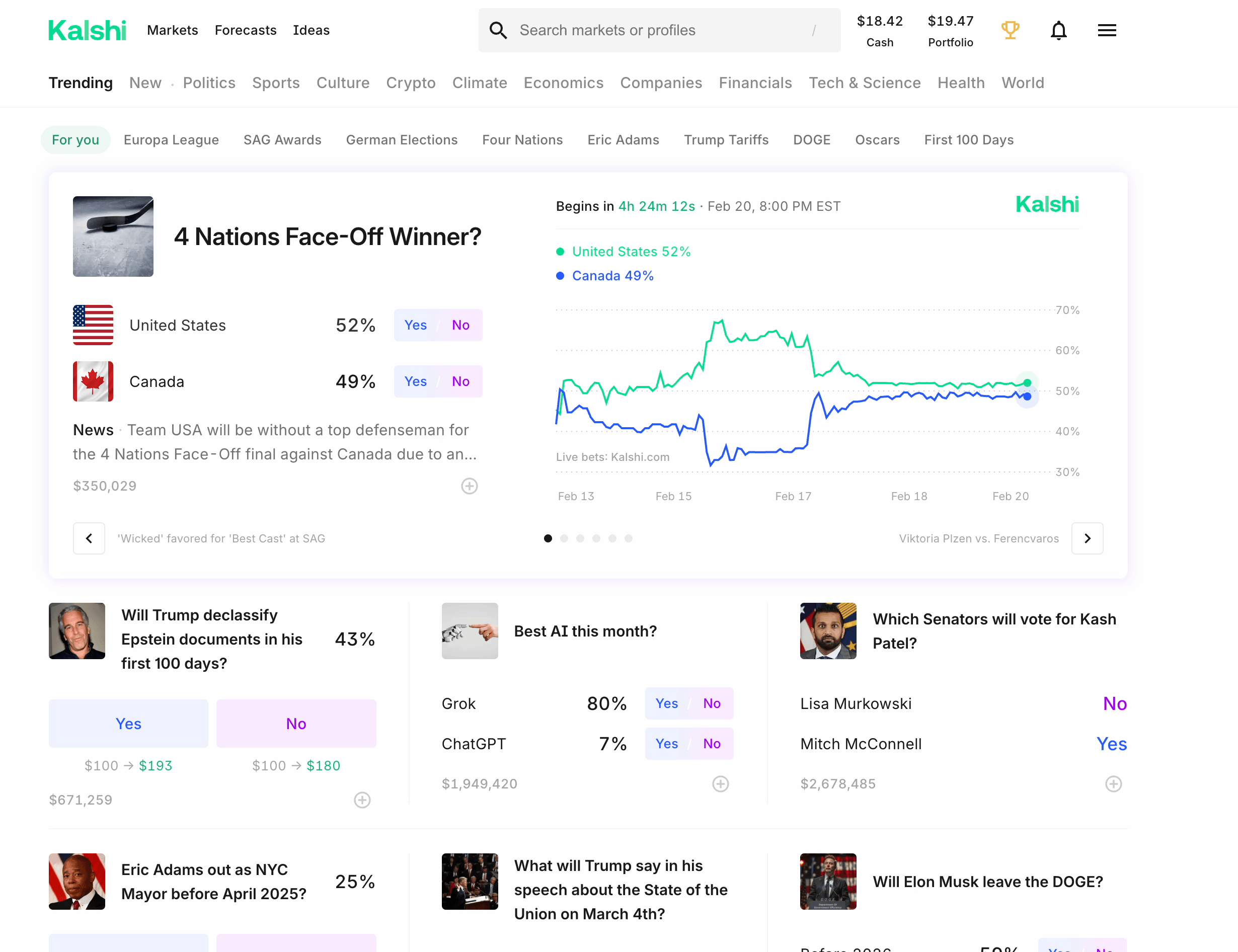Add Epstein market with plus icon
1238x952 pixels.
tap(362, 800)
